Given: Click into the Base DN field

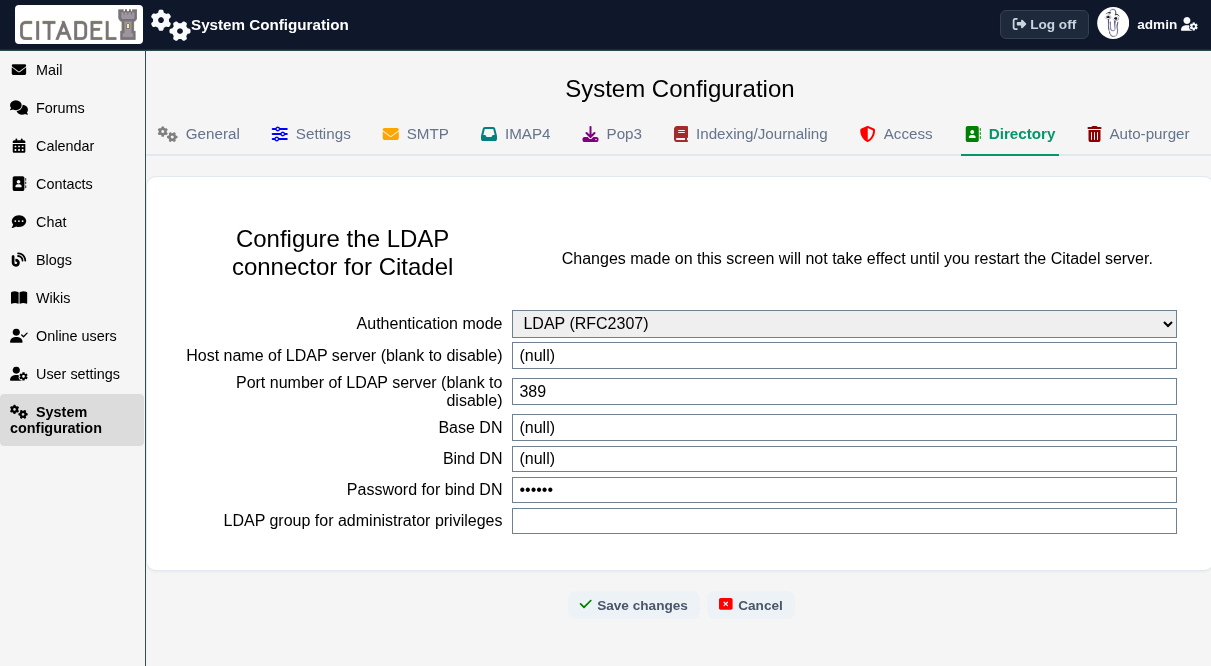Looking at the screenshot, I should tap(844, 427).
